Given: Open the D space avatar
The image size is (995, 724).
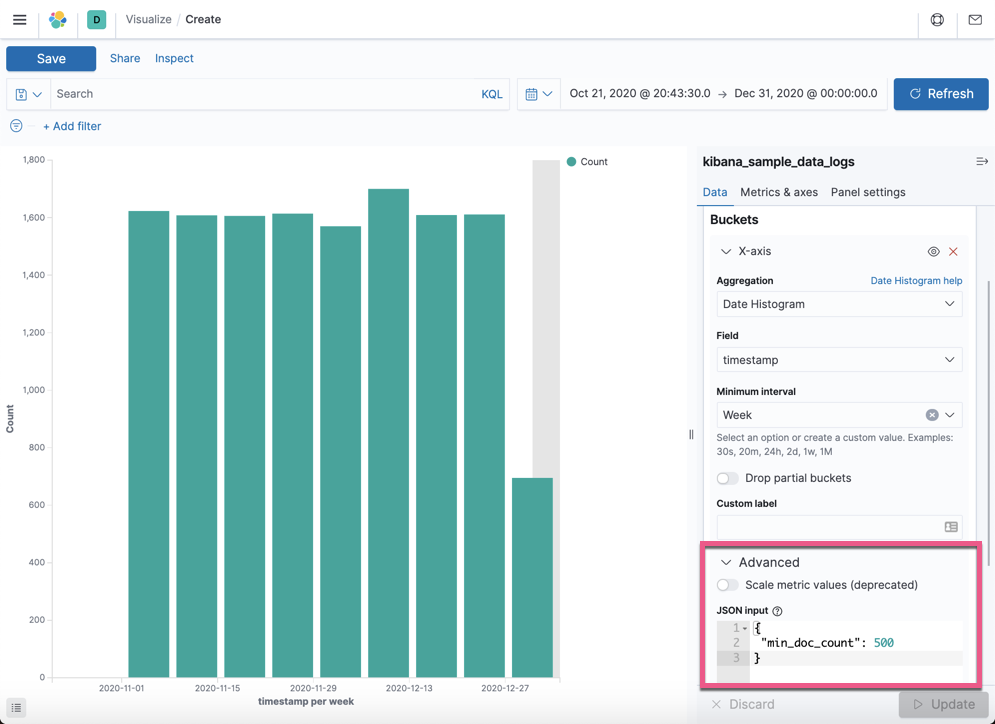Looking at the screenshot, I should 96,20.
